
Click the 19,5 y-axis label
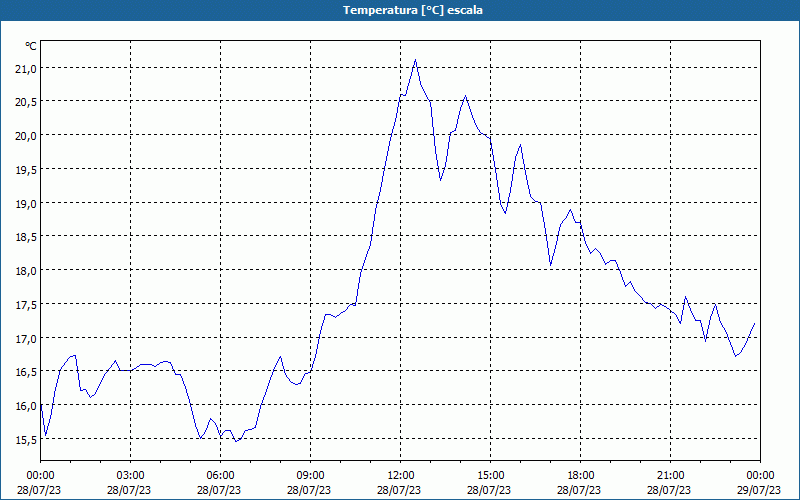click(x=25, y=169)
